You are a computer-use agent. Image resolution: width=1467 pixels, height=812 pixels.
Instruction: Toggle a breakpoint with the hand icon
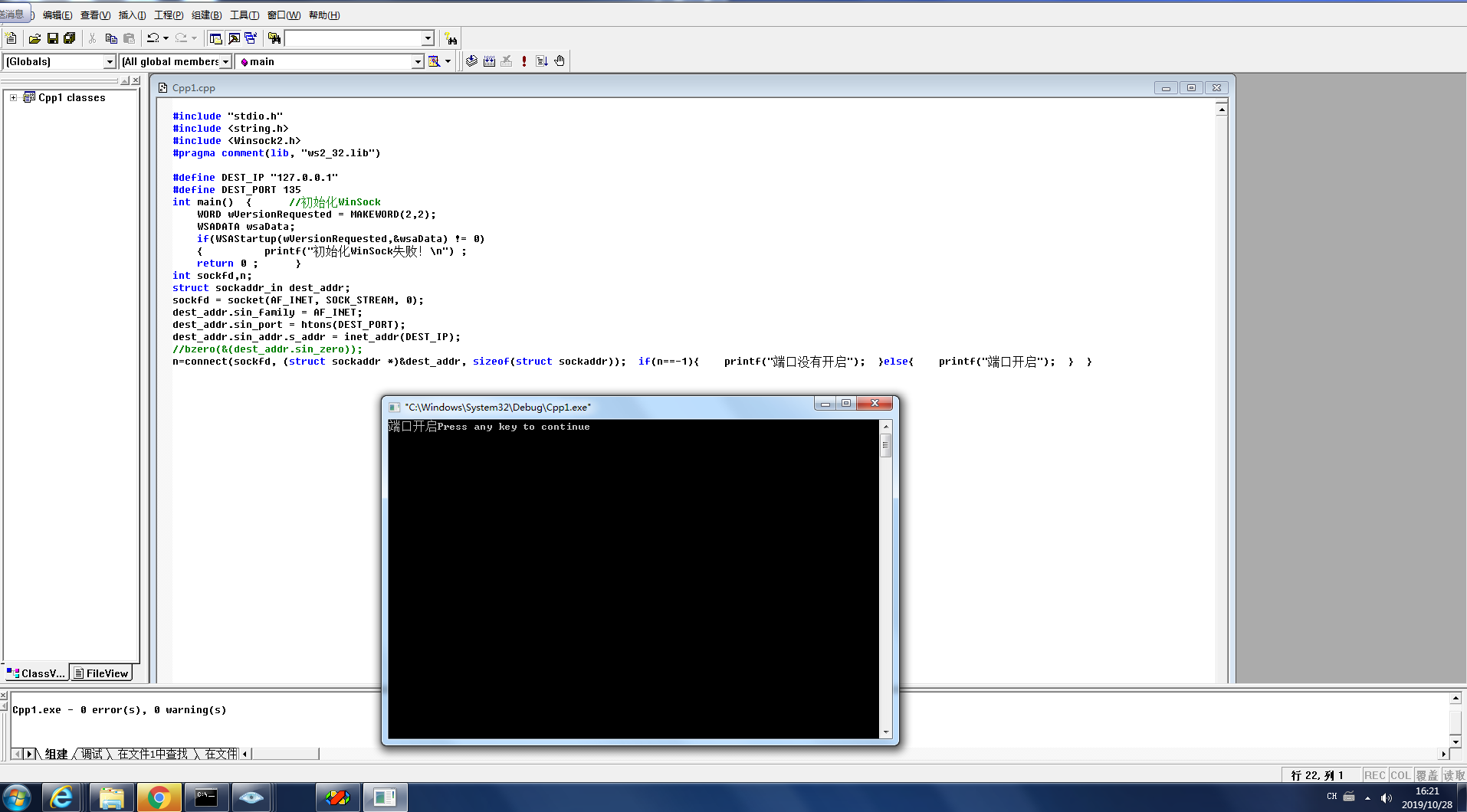click(560, 61)
